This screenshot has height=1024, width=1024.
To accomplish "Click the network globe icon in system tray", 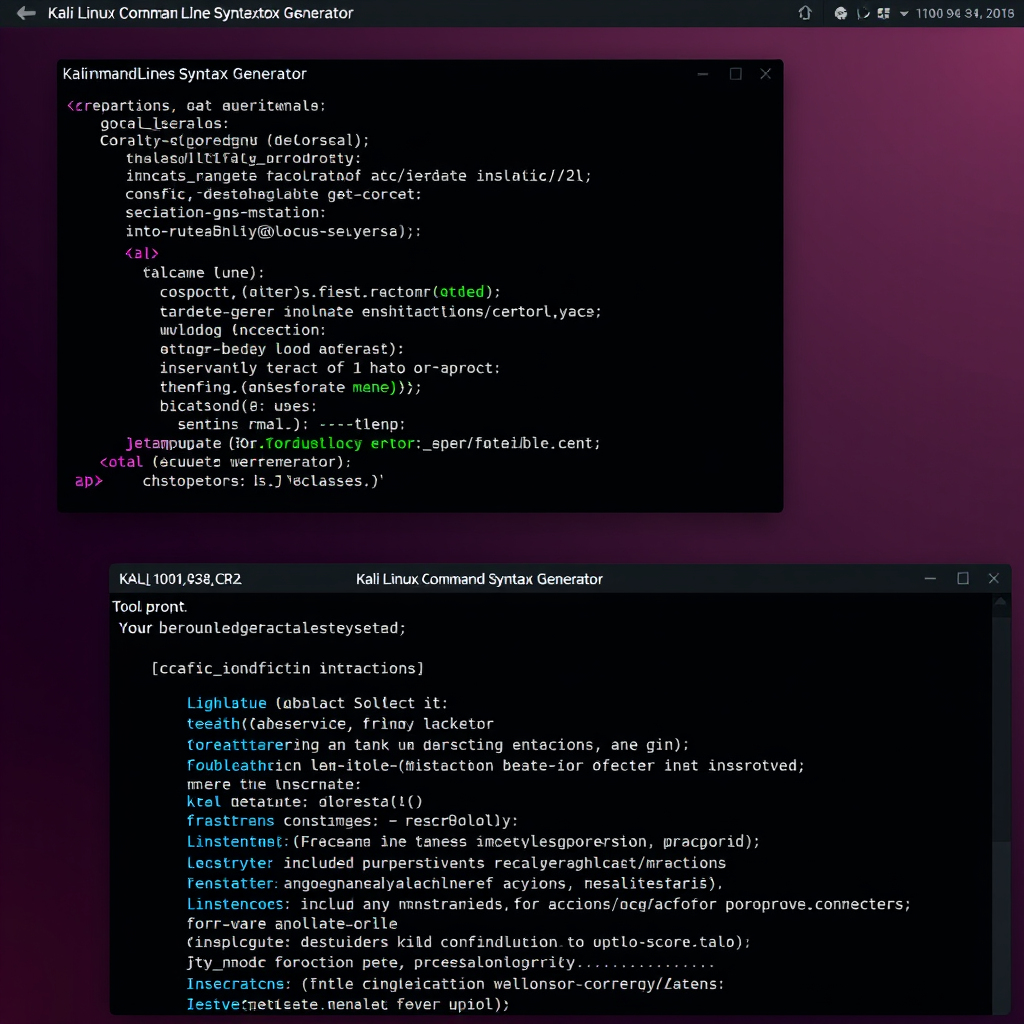I will click(x=841, y=13).
